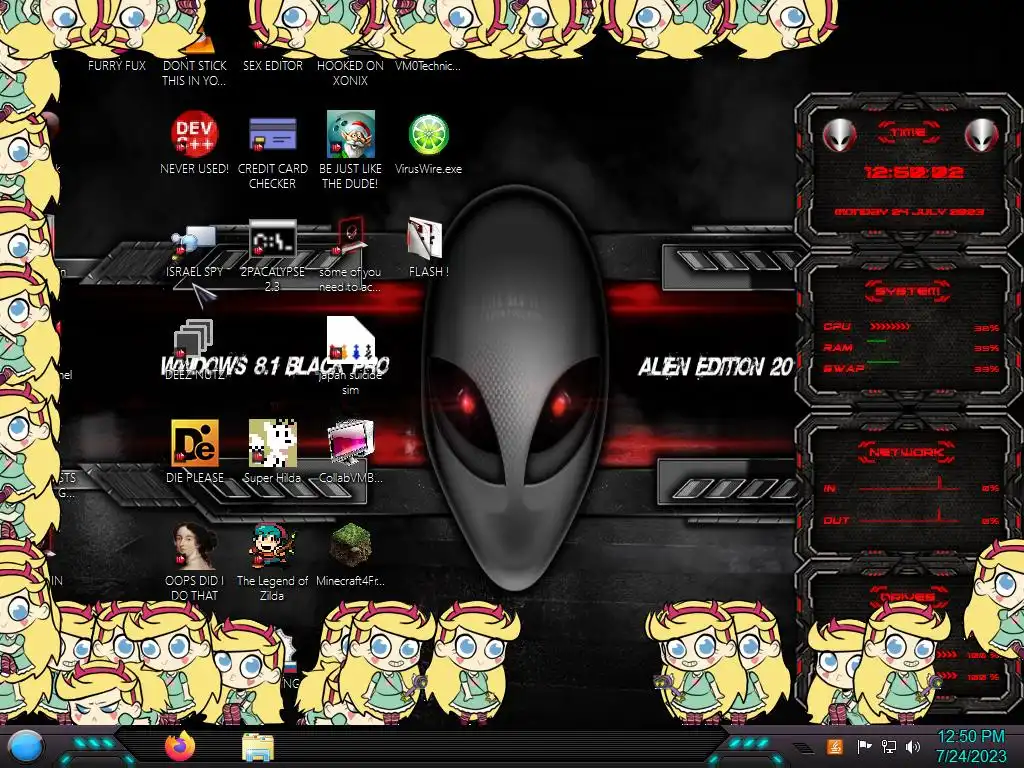1024x768 pixels.
Task: Click the NETWORK gadget header
Action: tap(906, 452)
